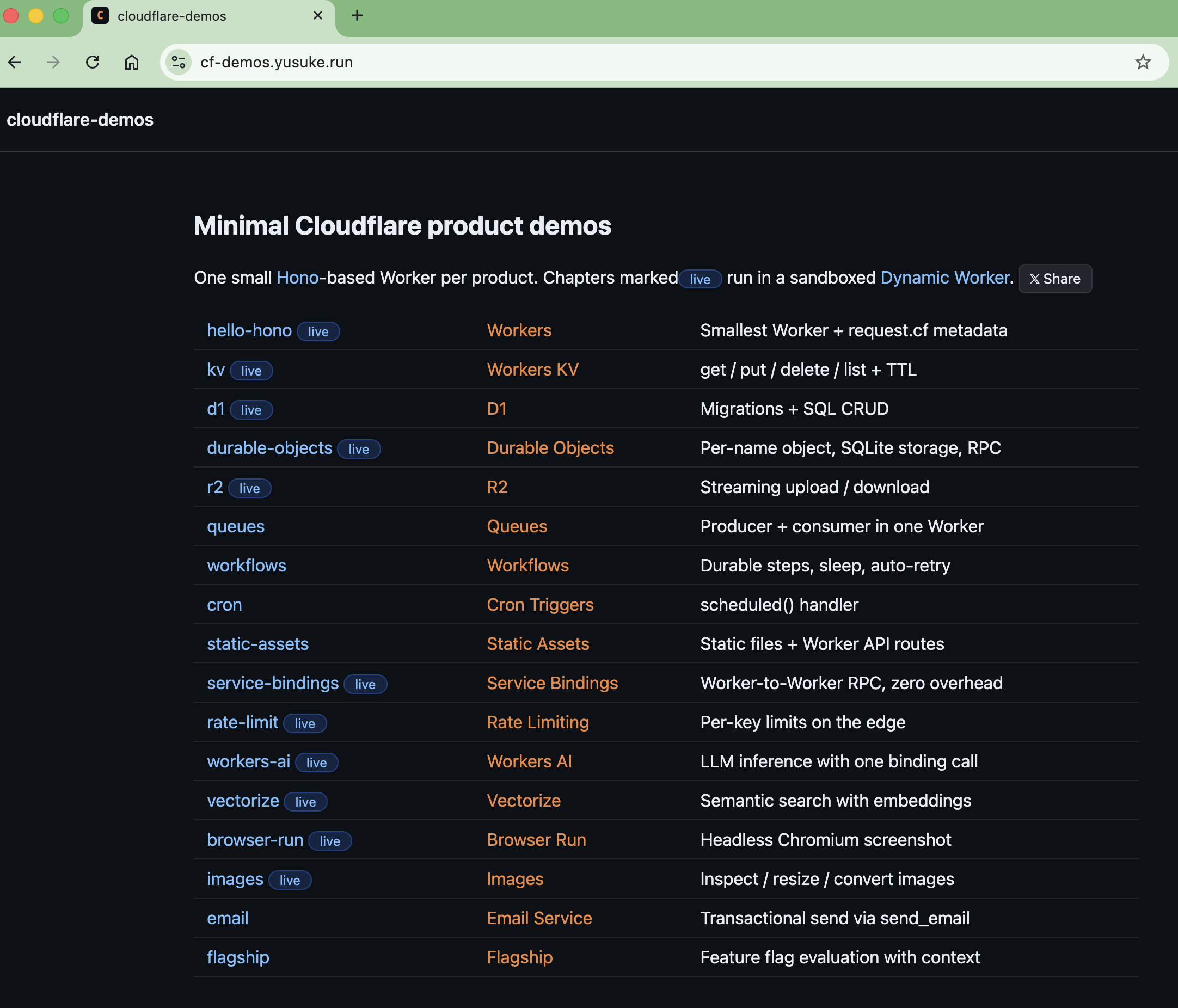Select the cron demo link

point(225,605)
